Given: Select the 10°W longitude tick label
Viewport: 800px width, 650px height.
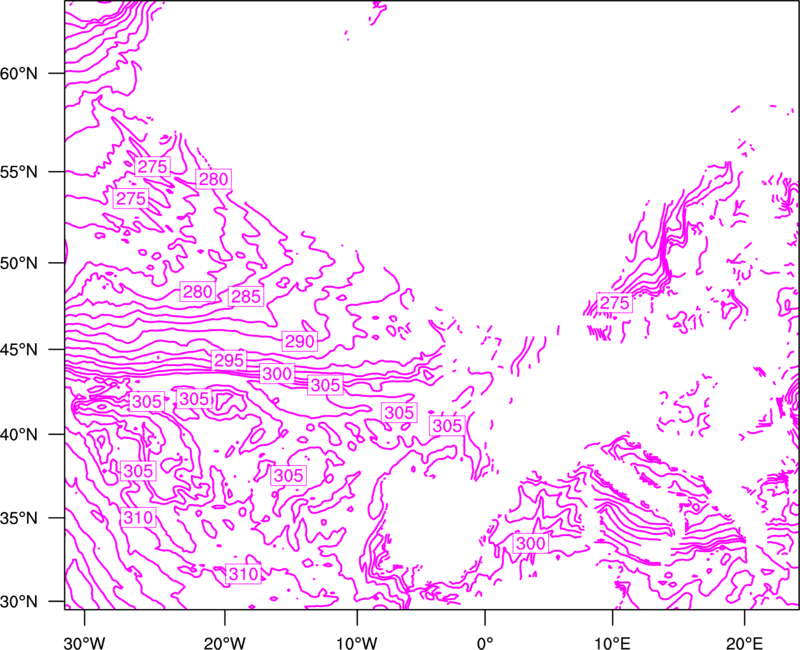Looking at the screenshot, I should pyautogui.click(x=357, y=643).
